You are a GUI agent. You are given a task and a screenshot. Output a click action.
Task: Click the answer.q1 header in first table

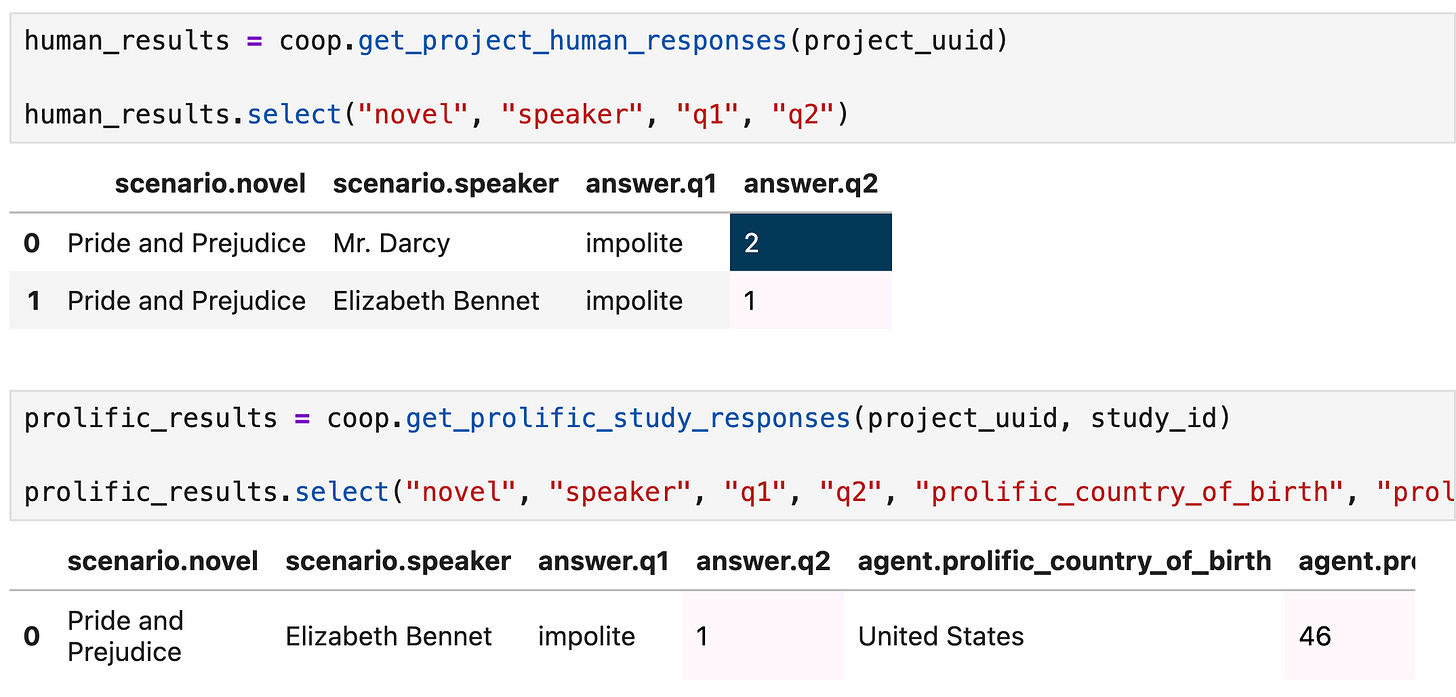pyautogui.click(x=651, y=184)
